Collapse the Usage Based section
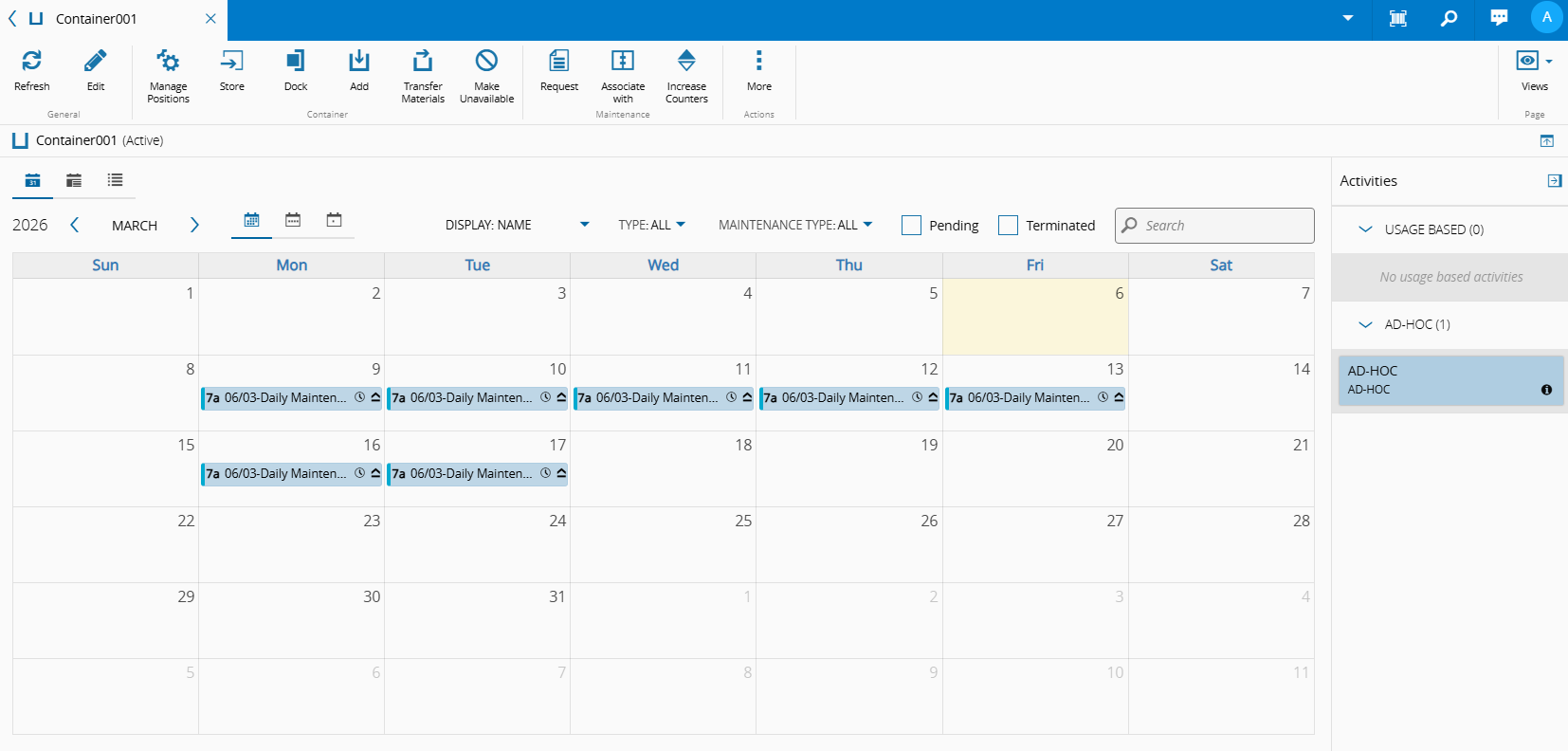The image size is (1568, 751). (1365, 229)
